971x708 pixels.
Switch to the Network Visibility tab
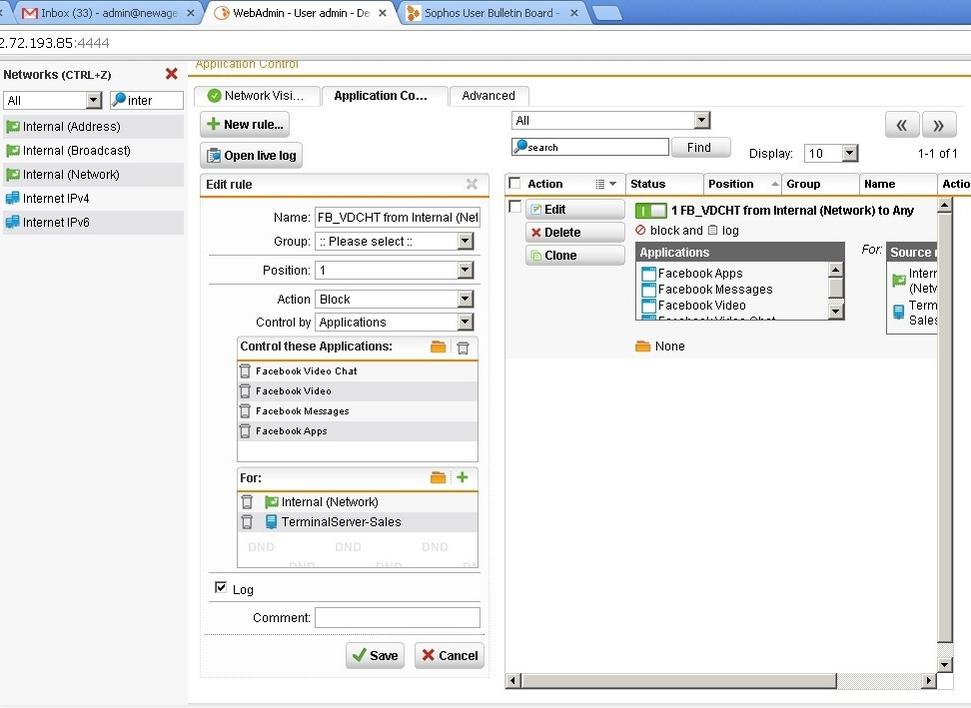[257, 95]
